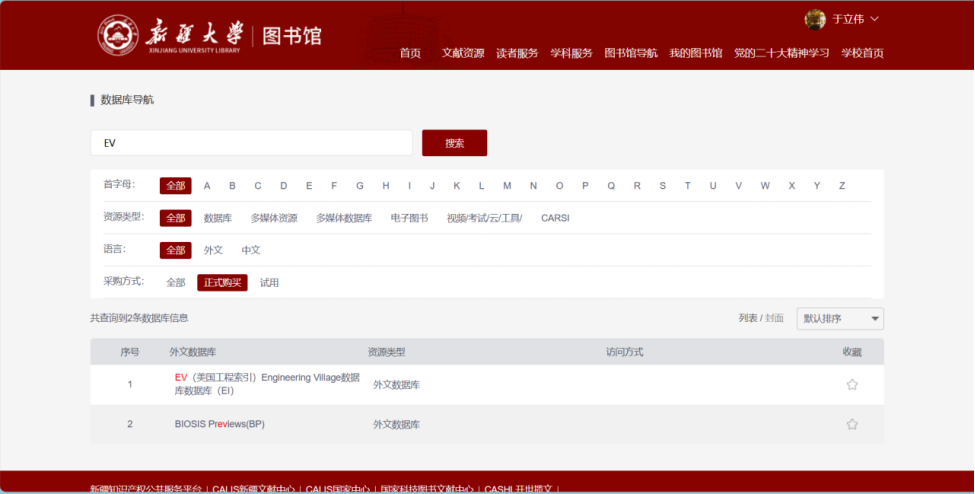Open the 学科服务 navigation menu

click(571, 53)
